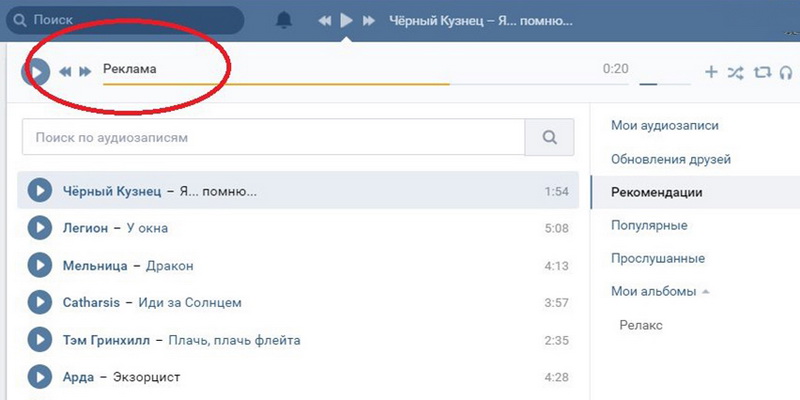
Task: Open current track title in header
Action: tap(481, 21)
